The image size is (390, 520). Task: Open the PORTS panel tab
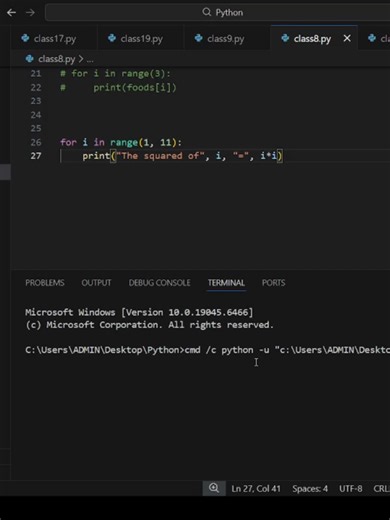click(273, 283)
